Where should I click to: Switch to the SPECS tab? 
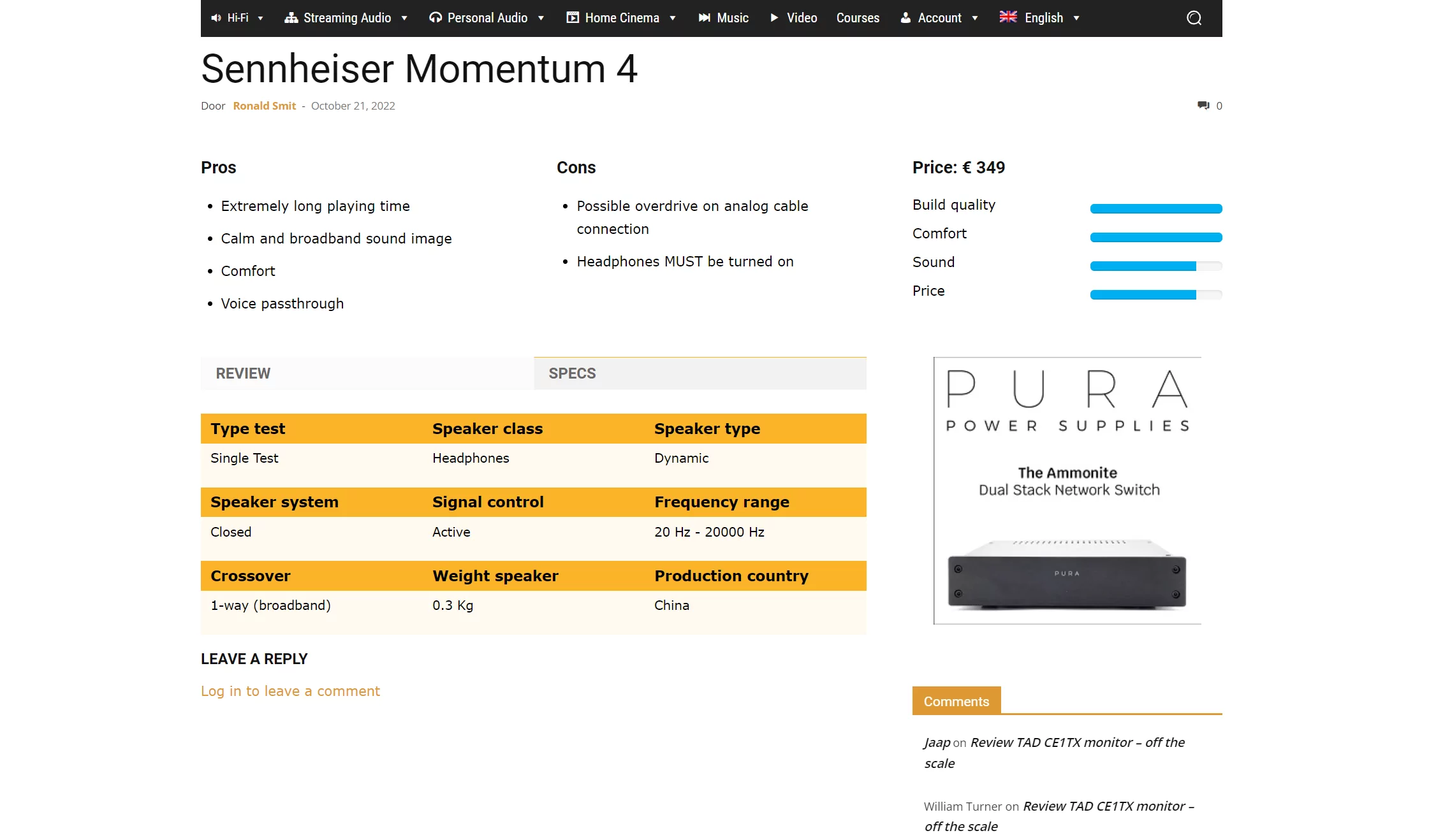point(700,373)
